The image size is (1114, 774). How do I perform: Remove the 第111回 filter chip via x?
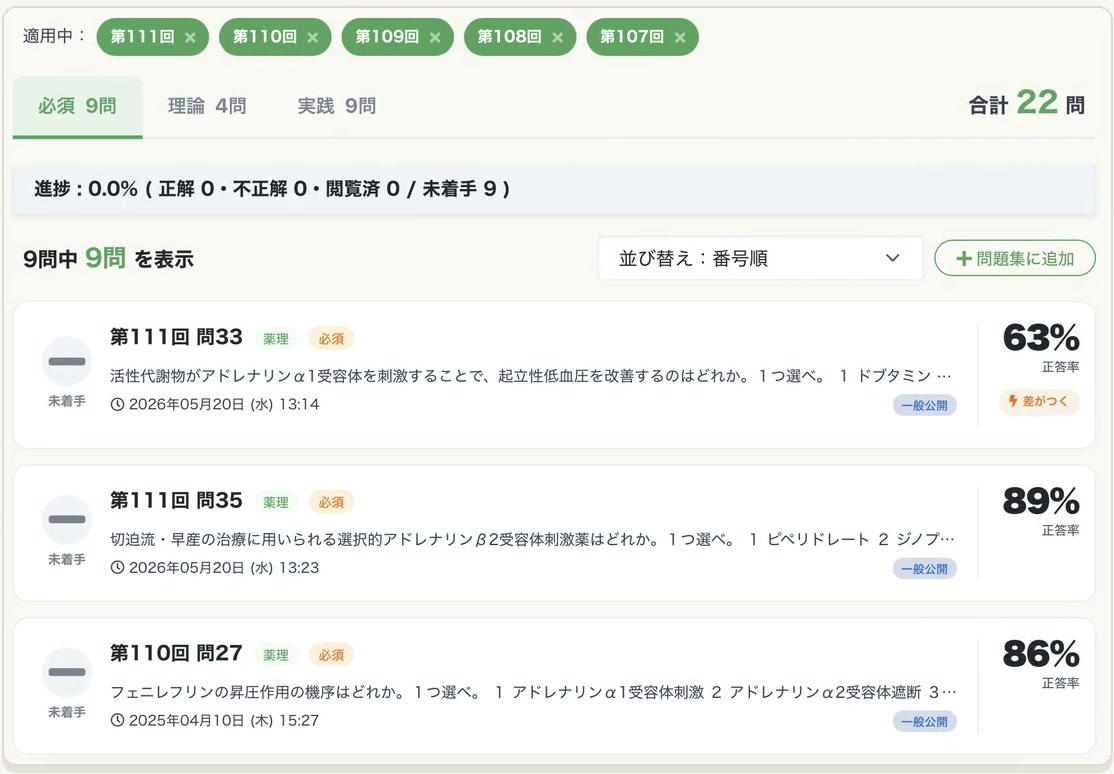(190, 38)
